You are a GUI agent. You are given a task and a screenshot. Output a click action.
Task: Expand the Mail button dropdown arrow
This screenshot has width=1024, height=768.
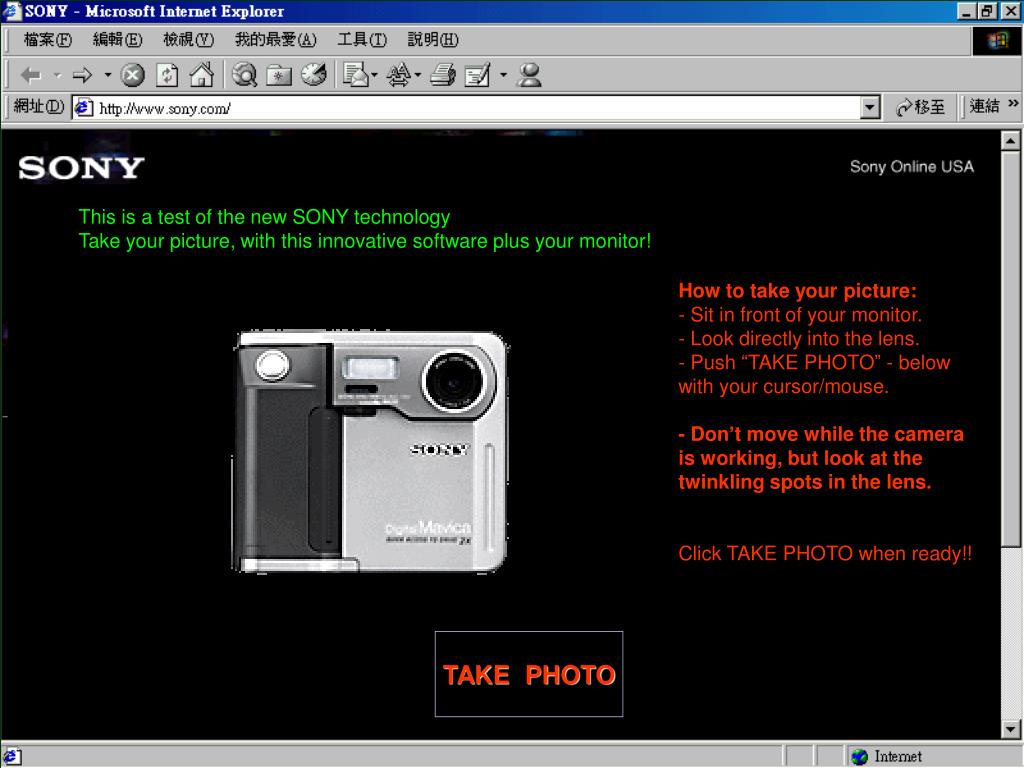pyautogui.click(x=374, y=76)
